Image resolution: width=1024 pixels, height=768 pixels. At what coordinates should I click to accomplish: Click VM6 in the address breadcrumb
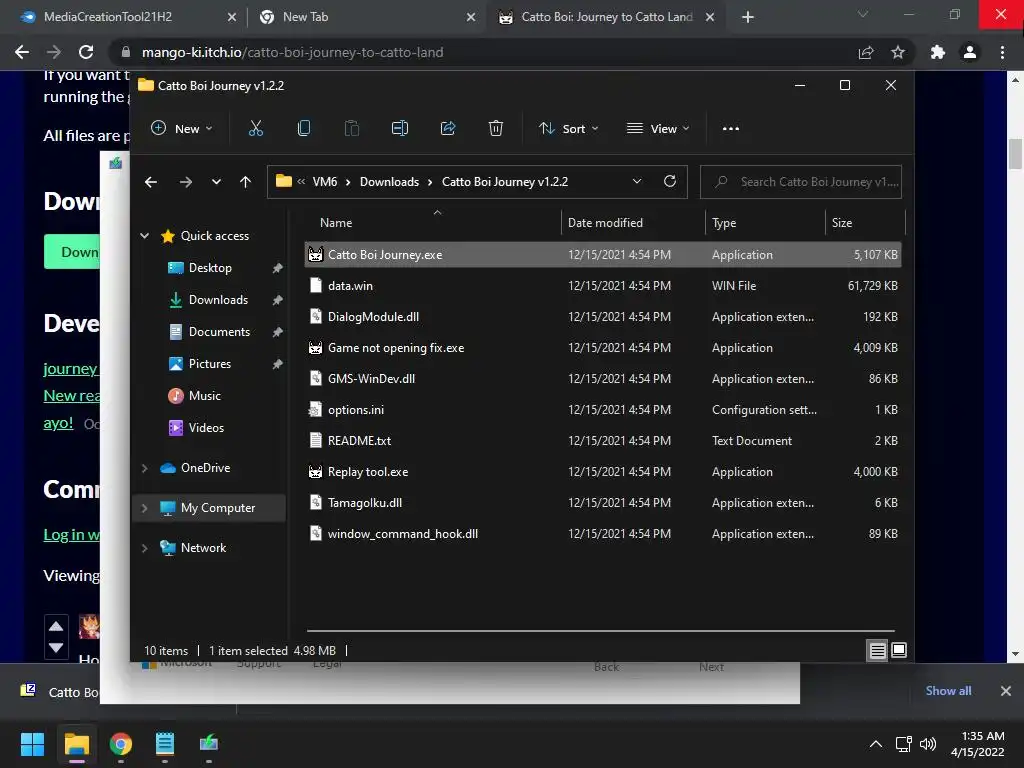pyautogui.click(x=325, y=182)
